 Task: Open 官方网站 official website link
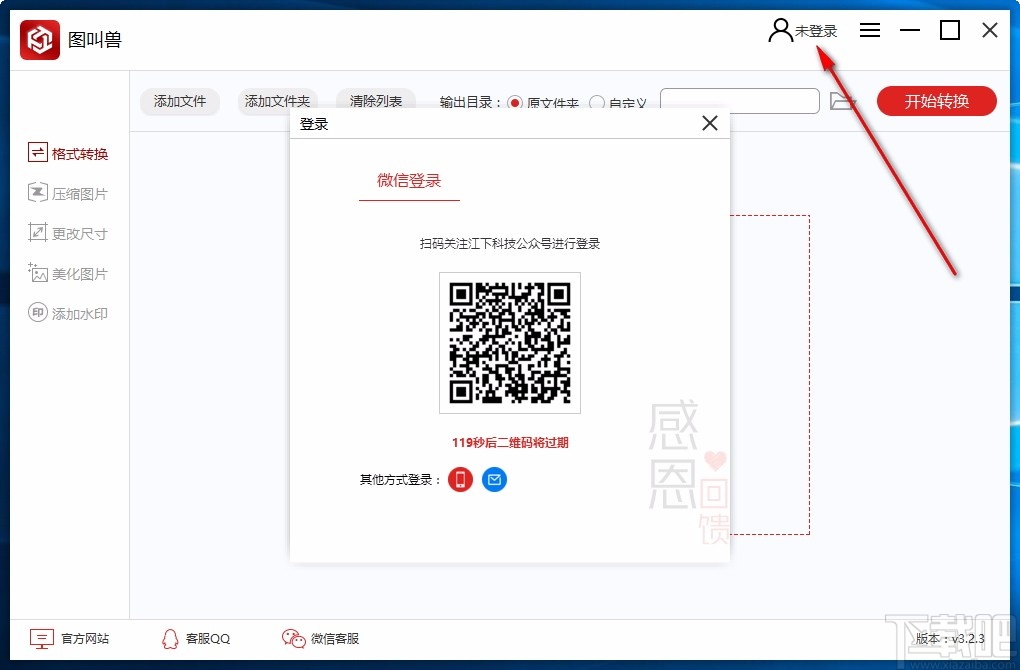click(x=70, y=638)
